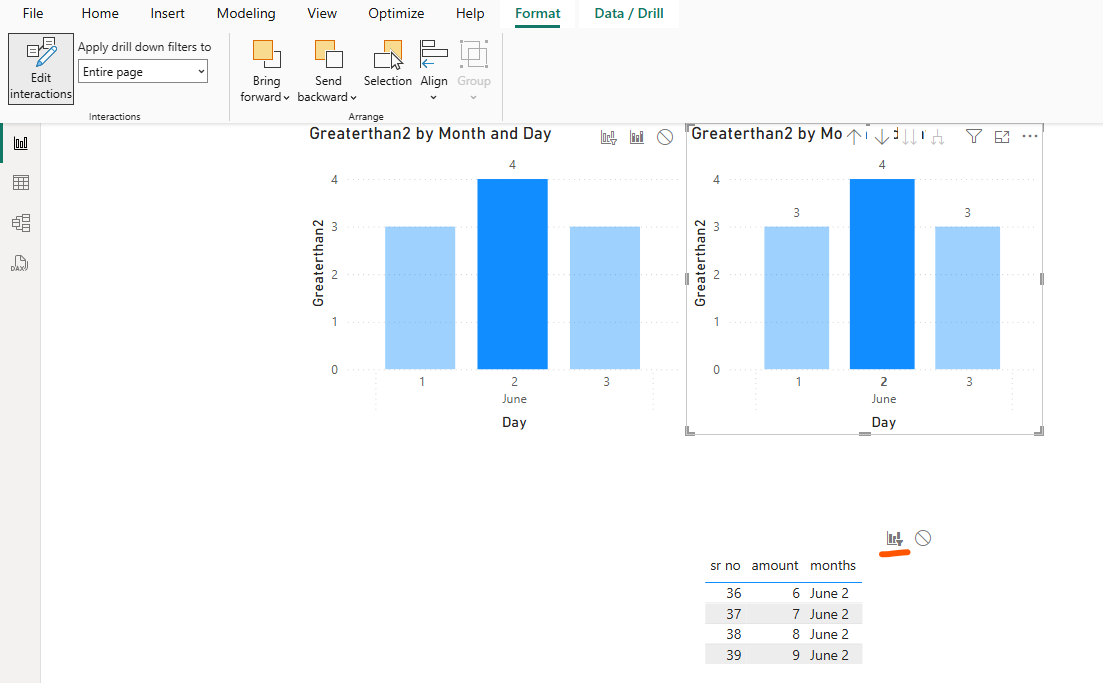Select table cell with sr no 39
The width and height of the screenshot is (1103, 683).
click(x=734, y=656)
